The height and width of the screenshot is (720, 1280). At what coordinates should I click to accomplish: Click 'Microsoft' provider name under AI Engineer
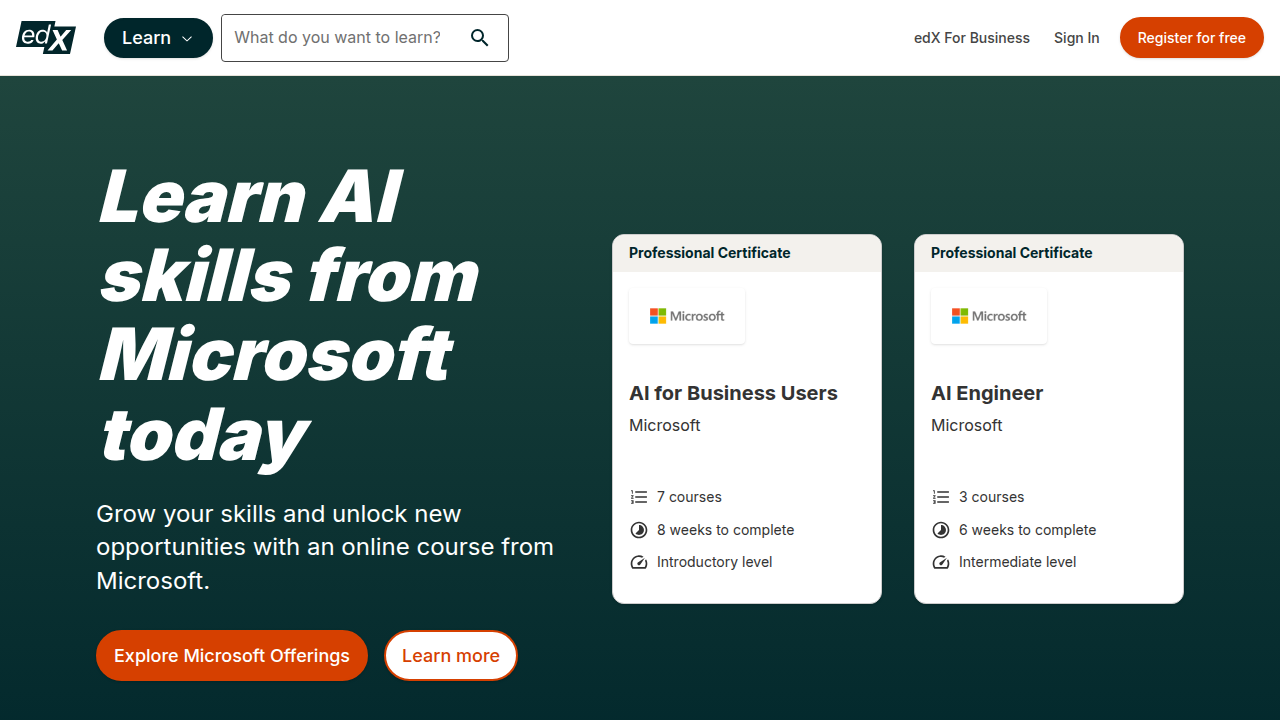point(967,425)
